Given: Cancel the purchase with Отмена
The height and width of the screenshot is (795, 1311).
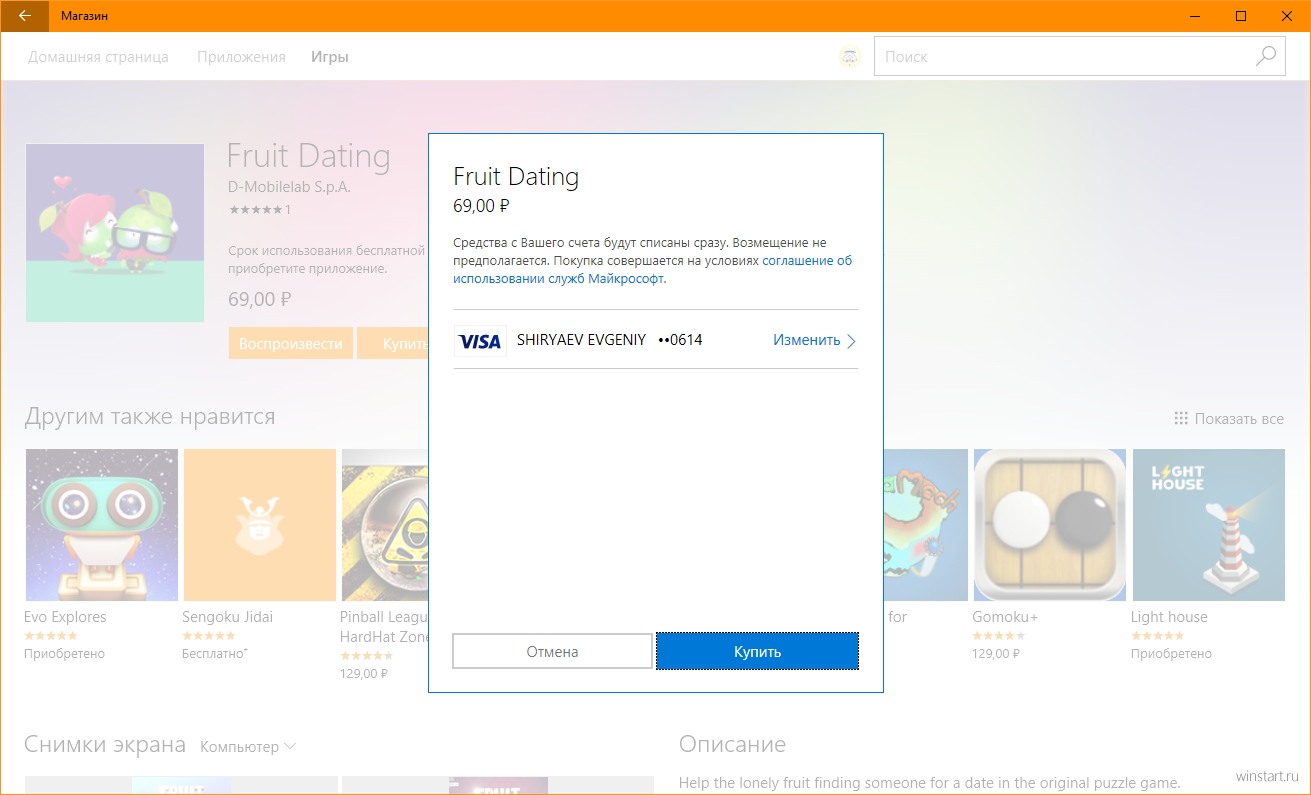Looking at the screenshot, I should click(x=552, y=651).
